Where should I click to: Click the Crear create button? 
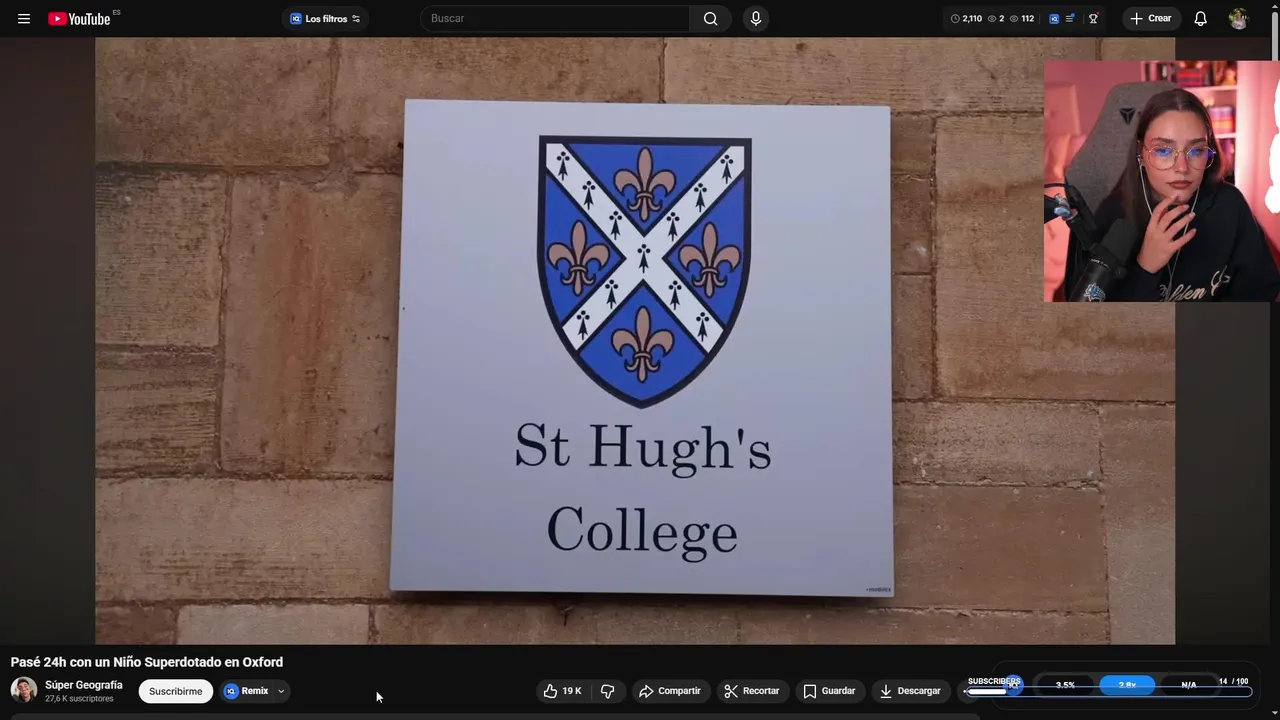tap(1151, 18)
